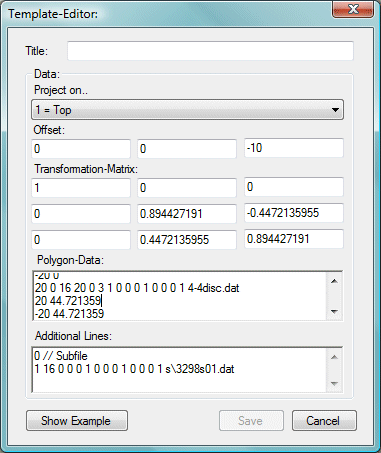
Task: Click the Polygon-Data line containing 4-4disc.dat
Action: coord(137,288)
